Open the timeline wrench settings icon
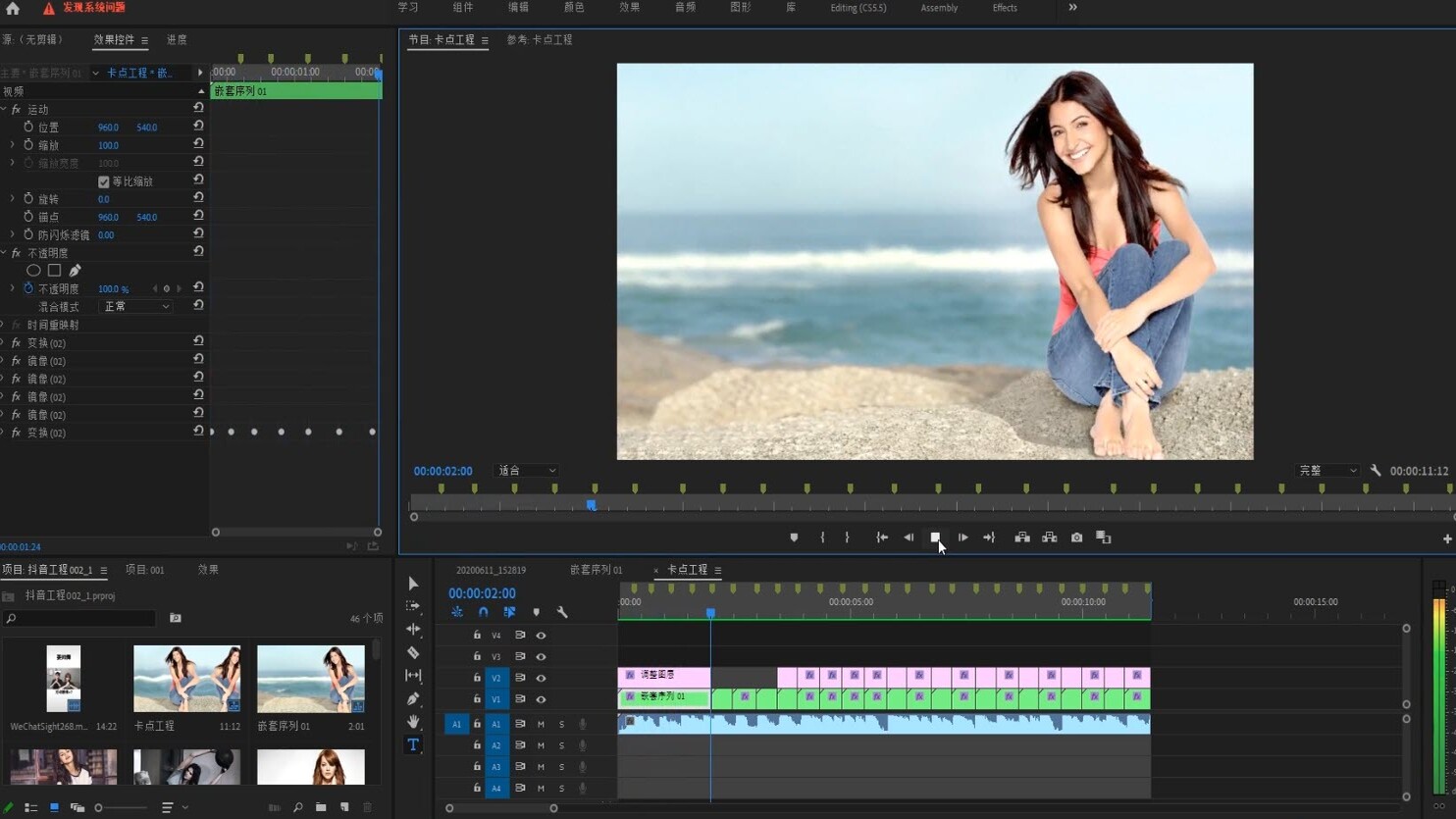 562,612
